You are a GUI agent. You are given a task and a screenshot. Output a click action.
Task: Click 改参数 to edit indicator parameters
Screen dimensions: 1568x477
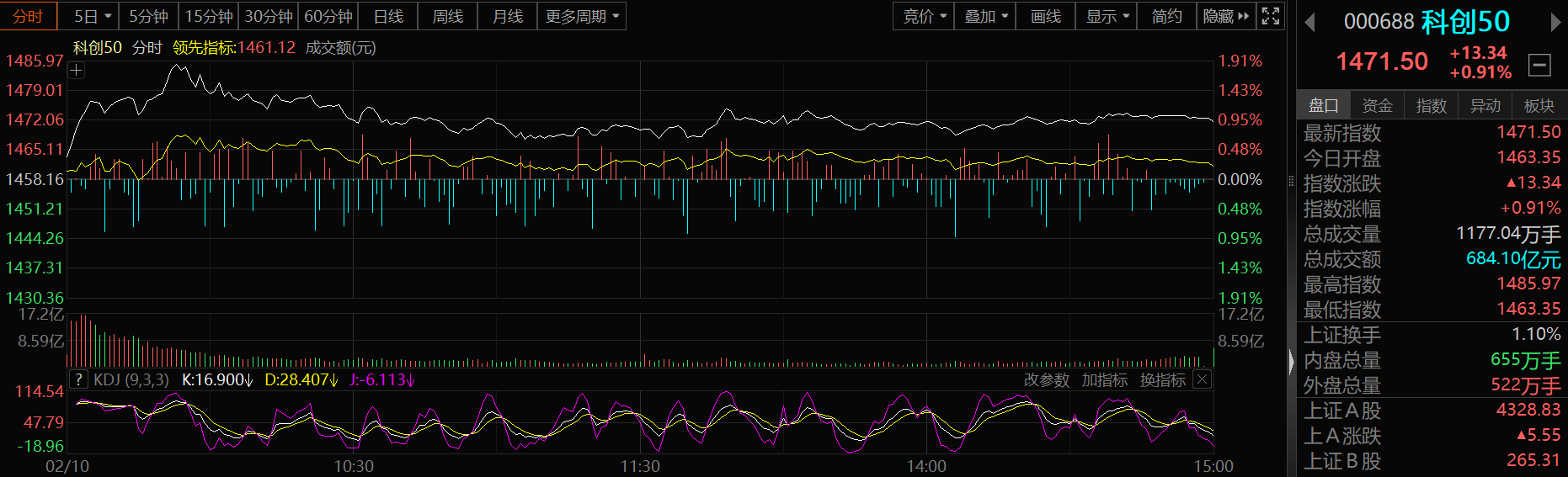[1046, 380]
